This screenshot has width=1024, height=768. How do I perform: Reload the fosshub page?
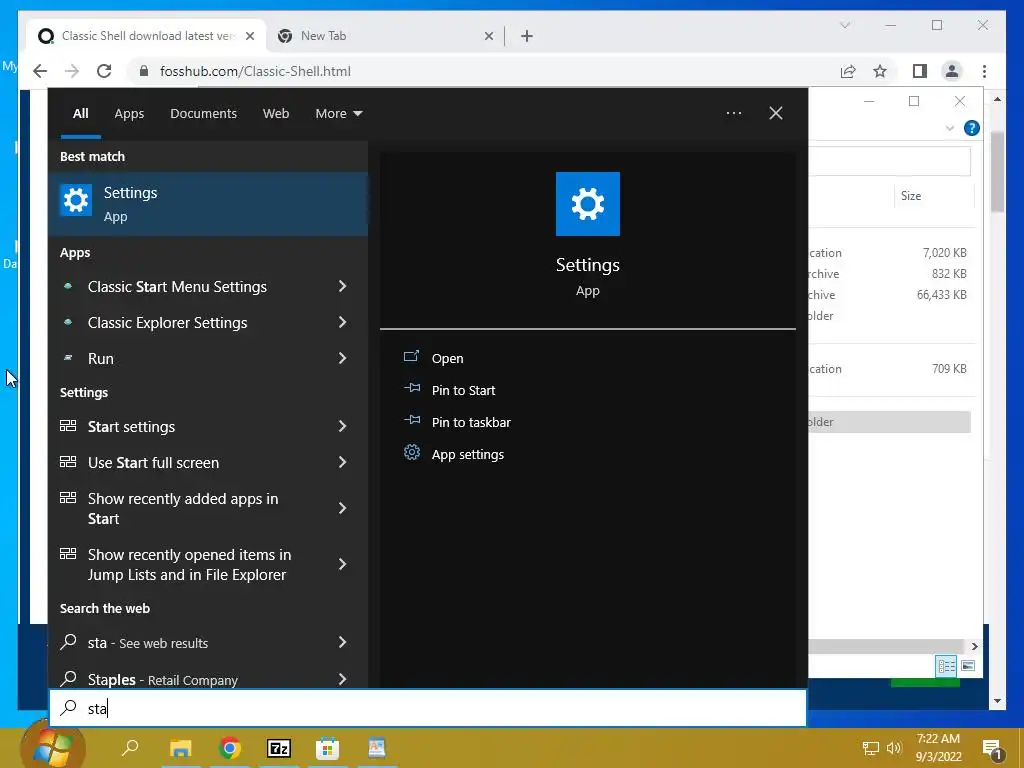(104, 71)
